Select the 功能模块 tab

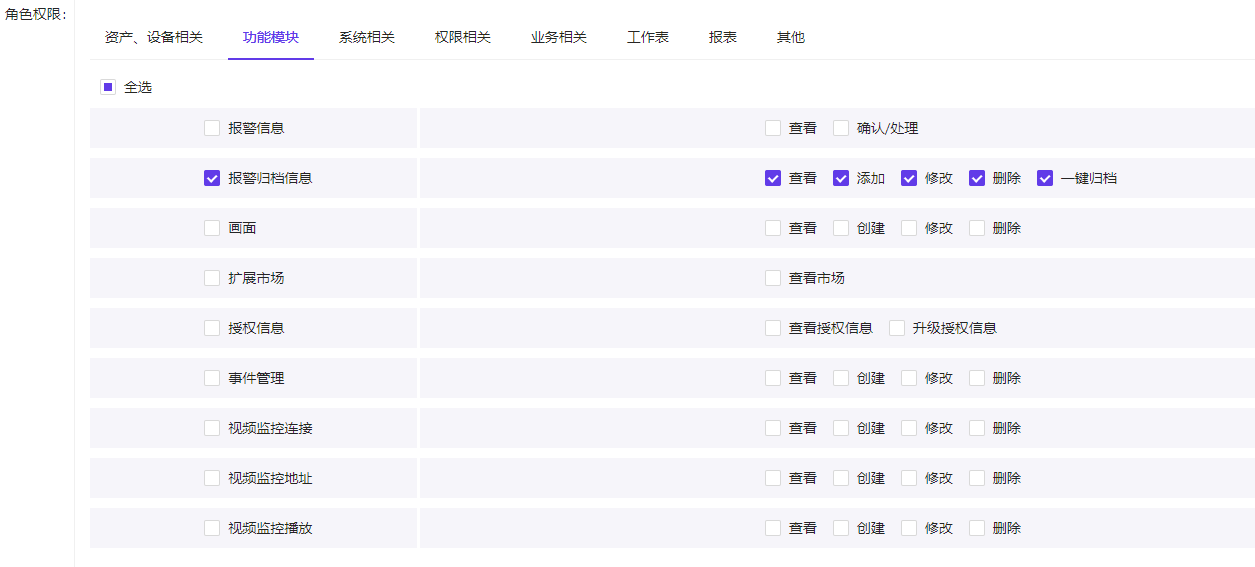[271, 37]
